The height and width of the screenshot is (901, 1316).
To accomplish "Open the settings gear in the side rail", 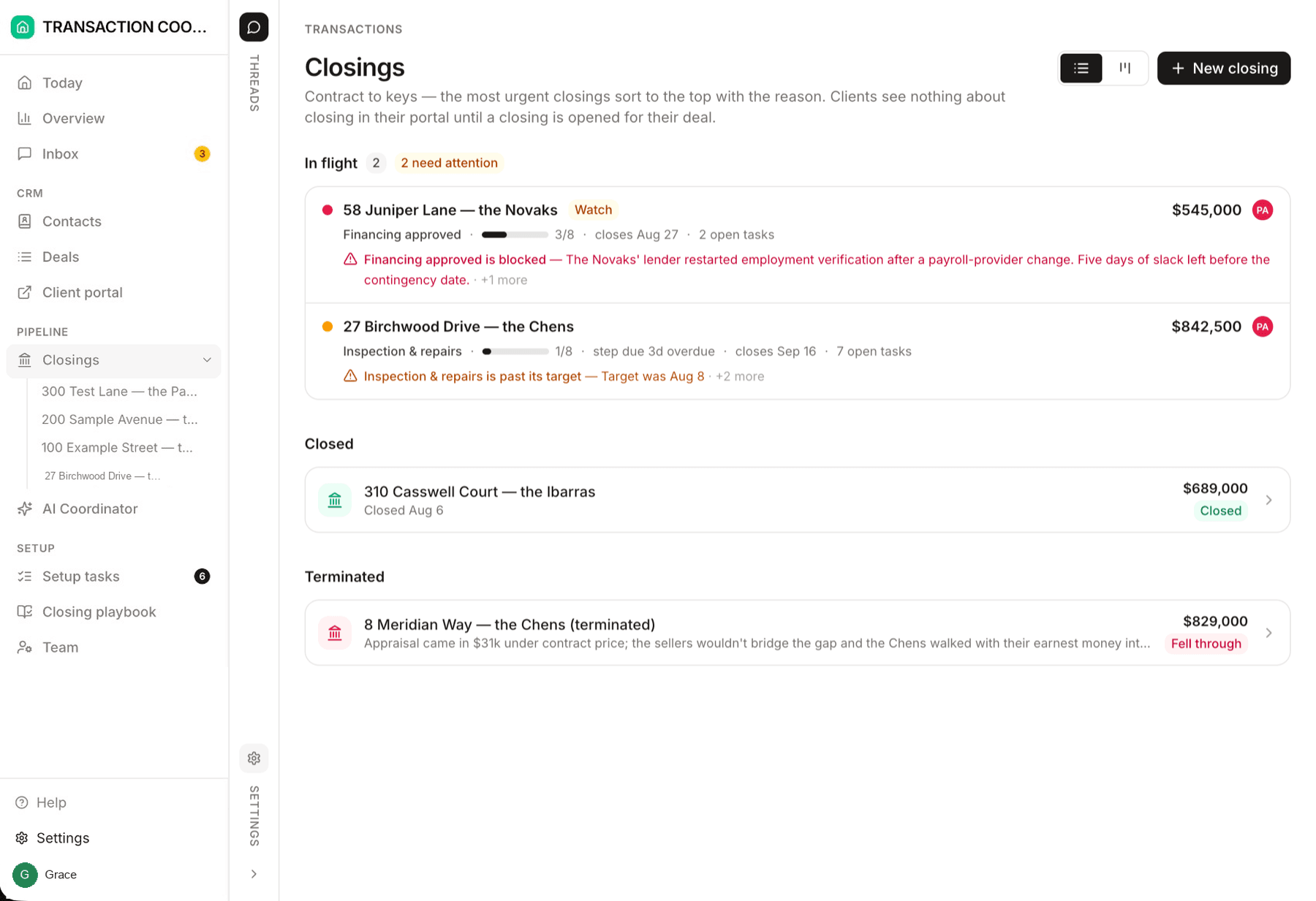I will 254,758.
